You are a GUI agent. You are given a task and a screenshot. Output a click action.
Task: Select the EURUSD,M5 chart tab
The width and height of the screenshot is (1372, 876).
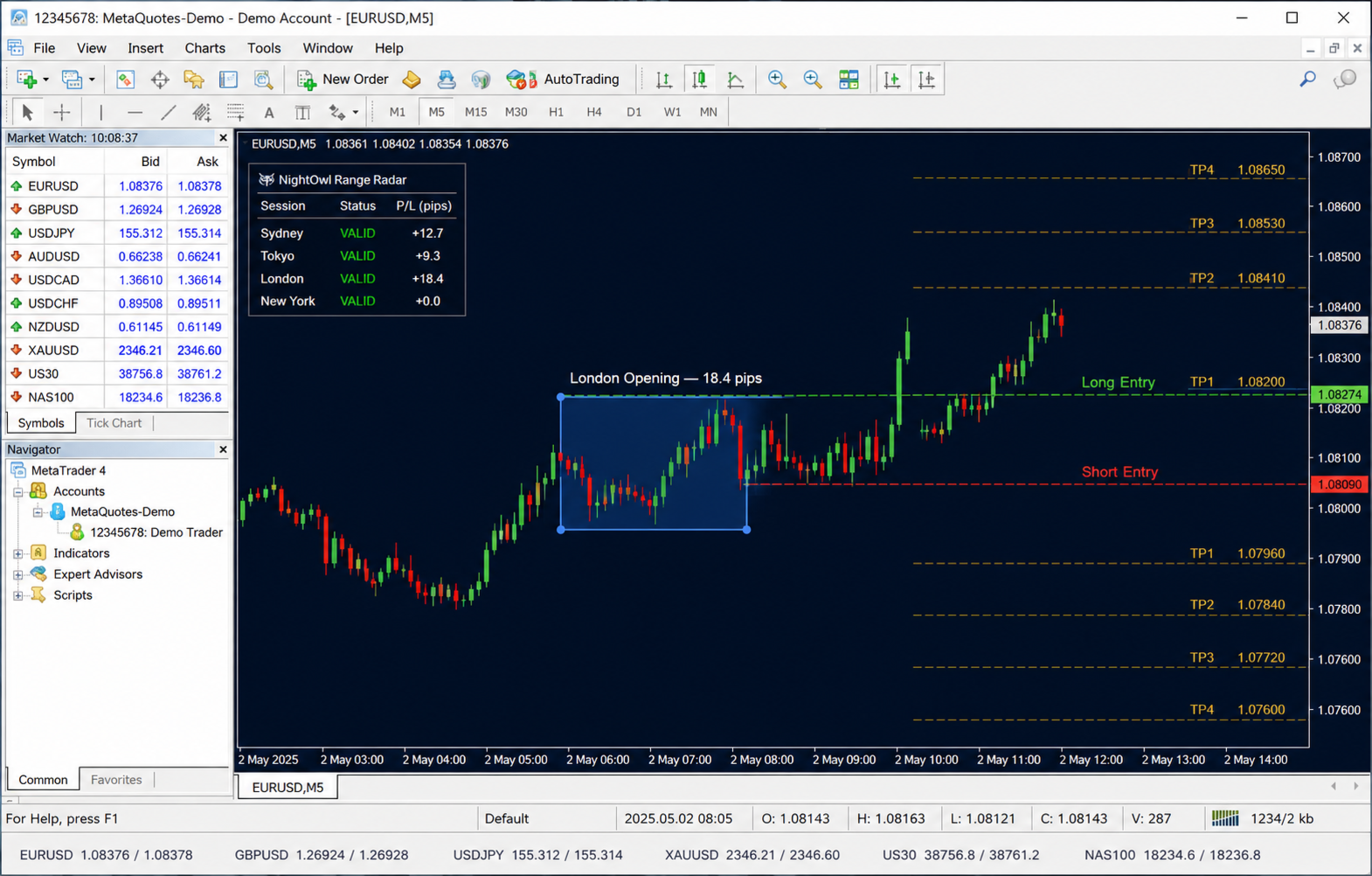pyautogui.click(x=288, y=788)
